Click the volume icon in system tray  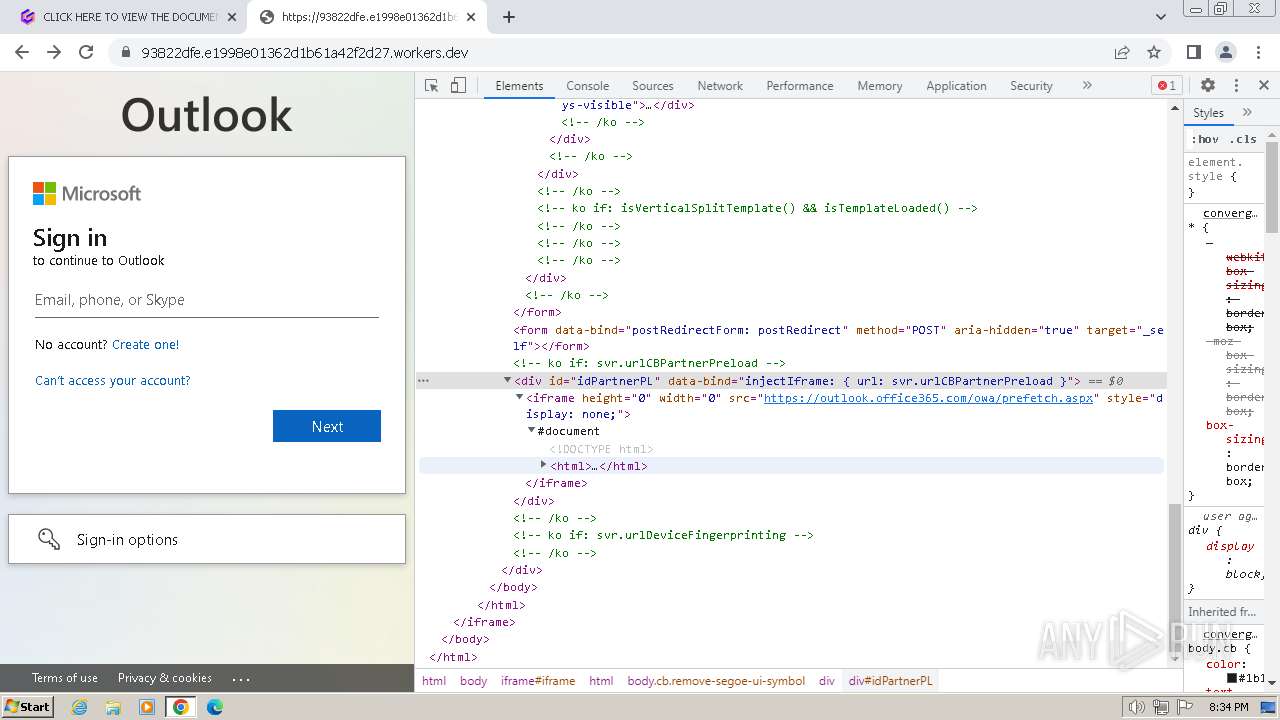click(x=1137, y=707)
